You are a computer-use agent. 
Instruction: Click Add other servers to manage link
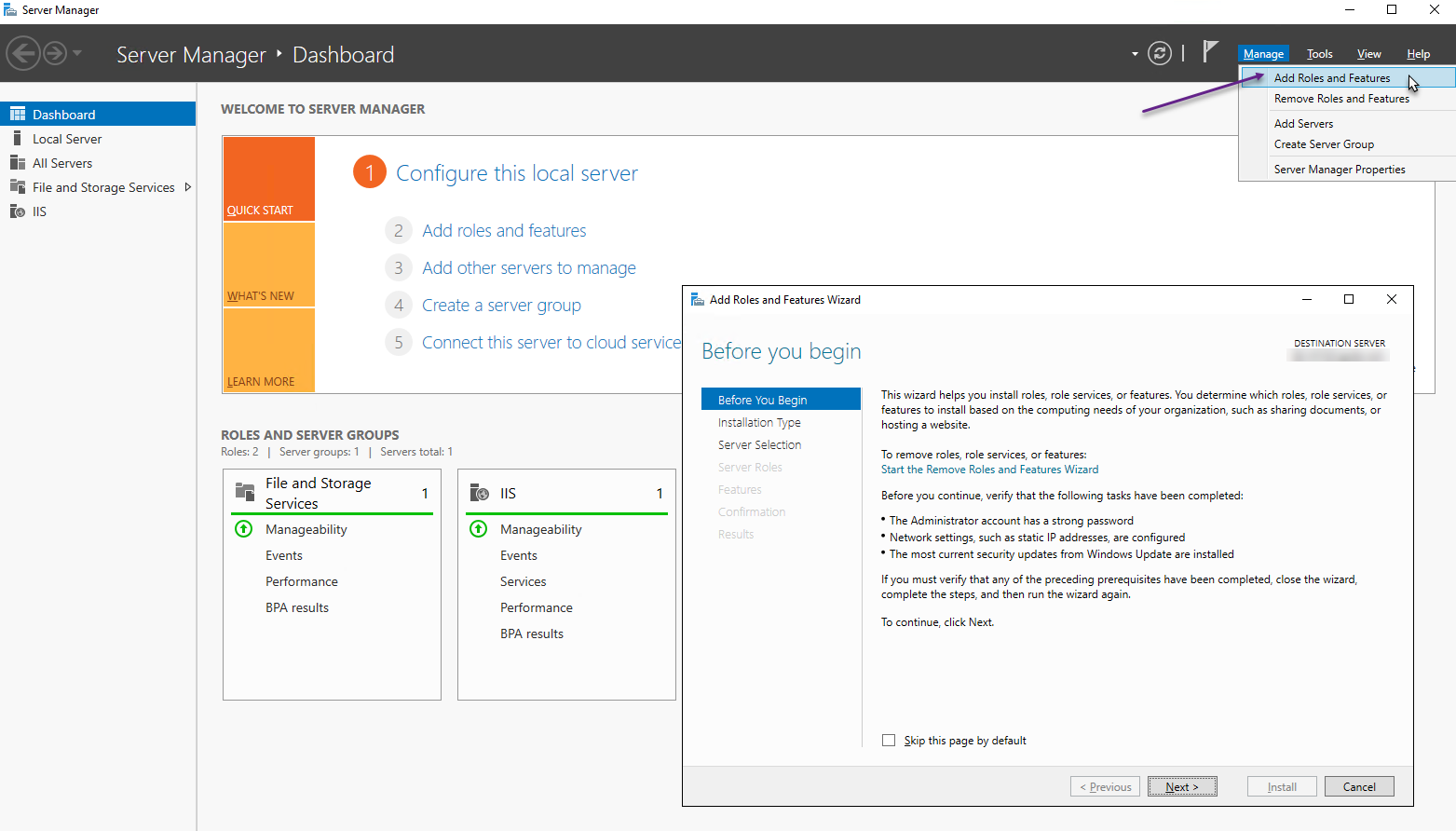click(x=529, y=267)
